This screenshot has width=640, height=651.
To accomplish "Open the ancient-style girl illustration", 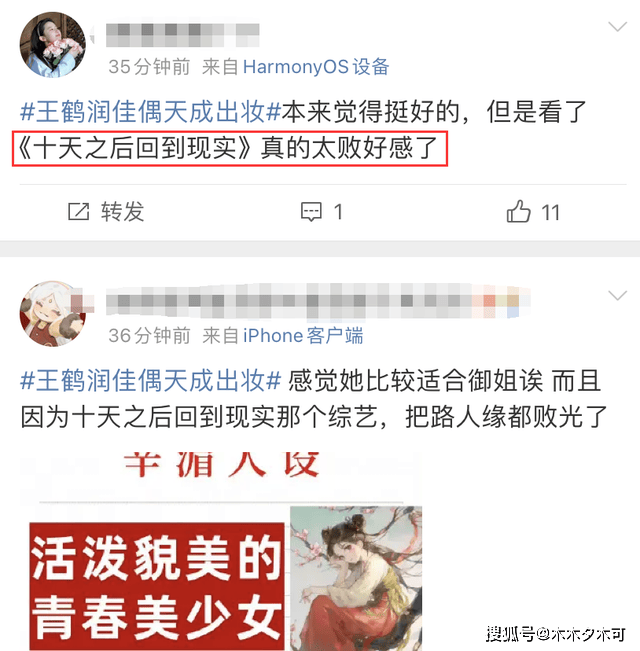I will 356,578.
